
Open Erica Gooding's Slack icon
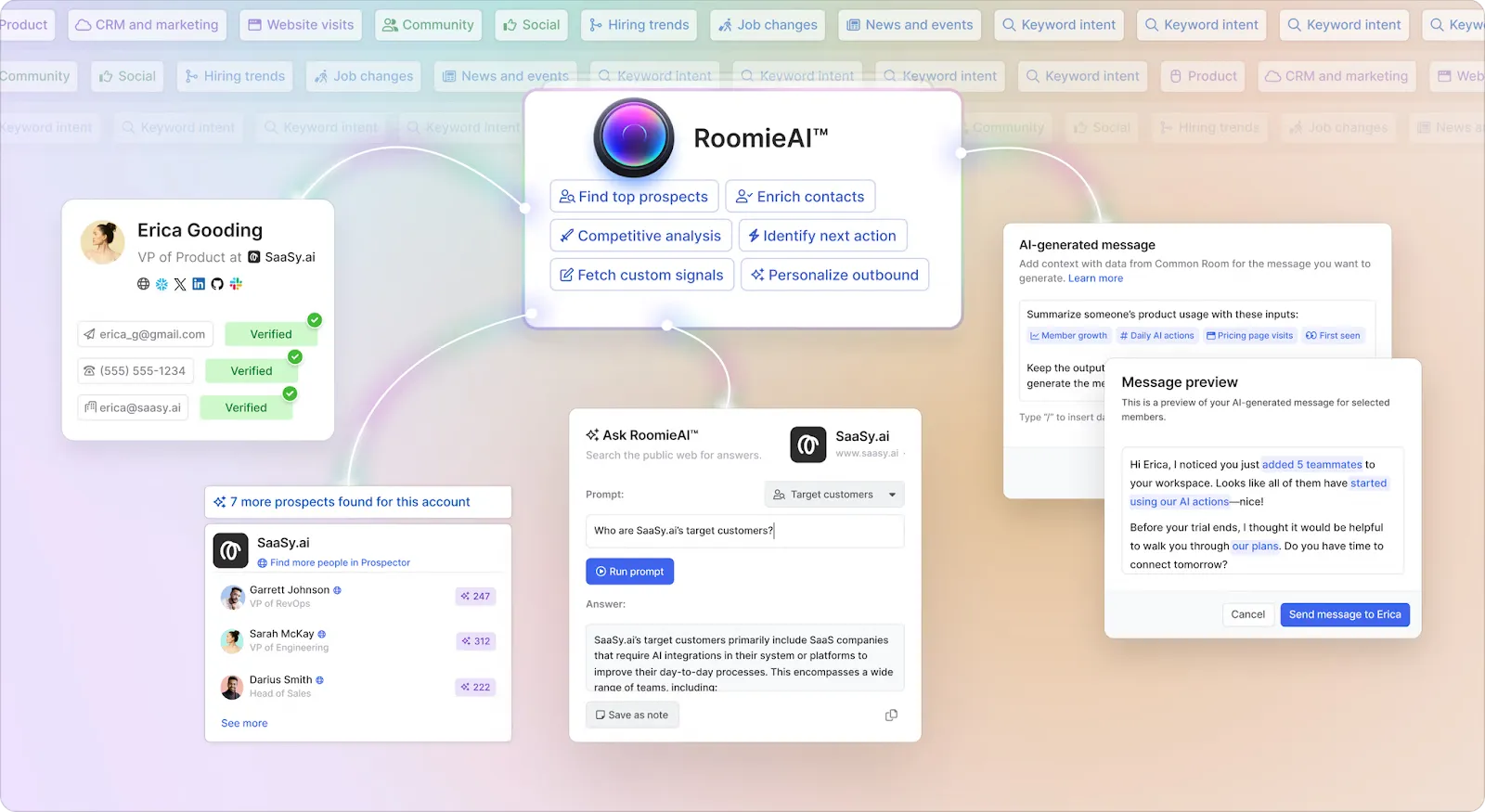coord(236,284)
